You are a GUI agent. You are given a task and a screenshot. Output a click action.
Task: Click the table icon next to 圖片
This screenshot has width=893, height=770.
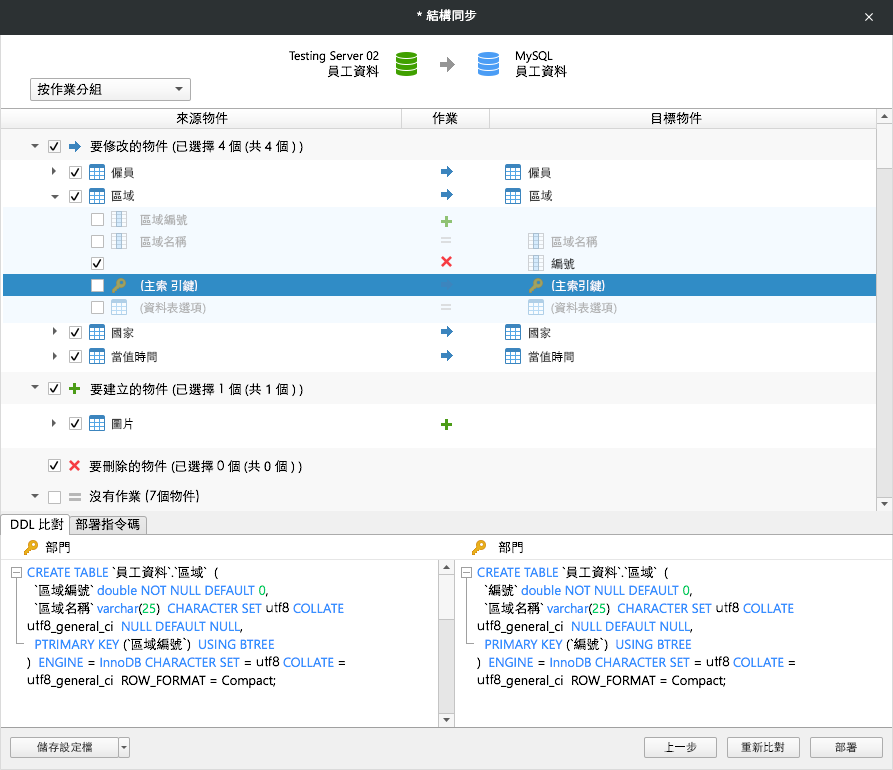(96, 422)
